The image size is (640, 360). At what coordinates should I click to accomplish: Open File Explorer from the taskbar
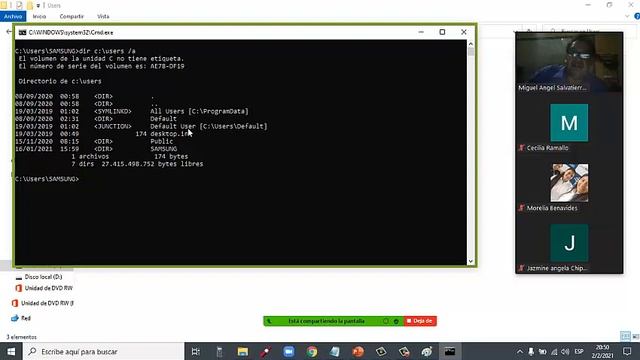[x=242, y=351]
